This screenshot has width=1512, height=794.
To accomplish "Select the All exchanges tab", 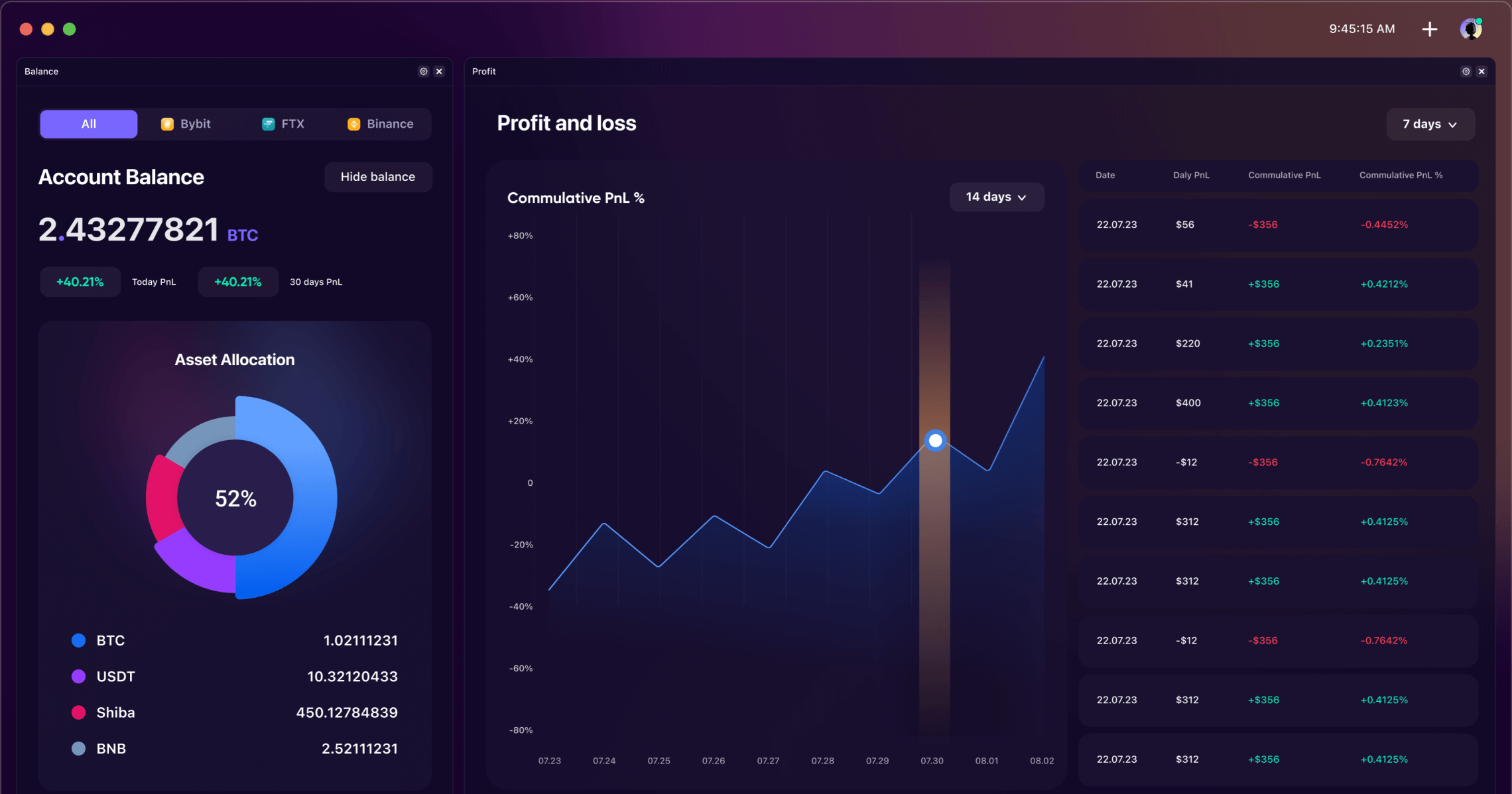I will (89, 124).
